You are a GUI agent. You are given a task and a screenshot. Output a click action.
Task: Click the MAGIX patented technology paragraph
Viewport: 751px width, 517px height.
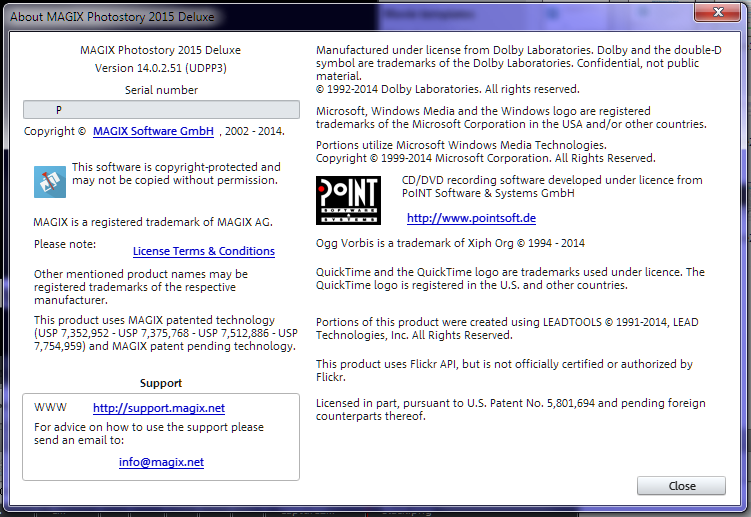coord(166,333)
